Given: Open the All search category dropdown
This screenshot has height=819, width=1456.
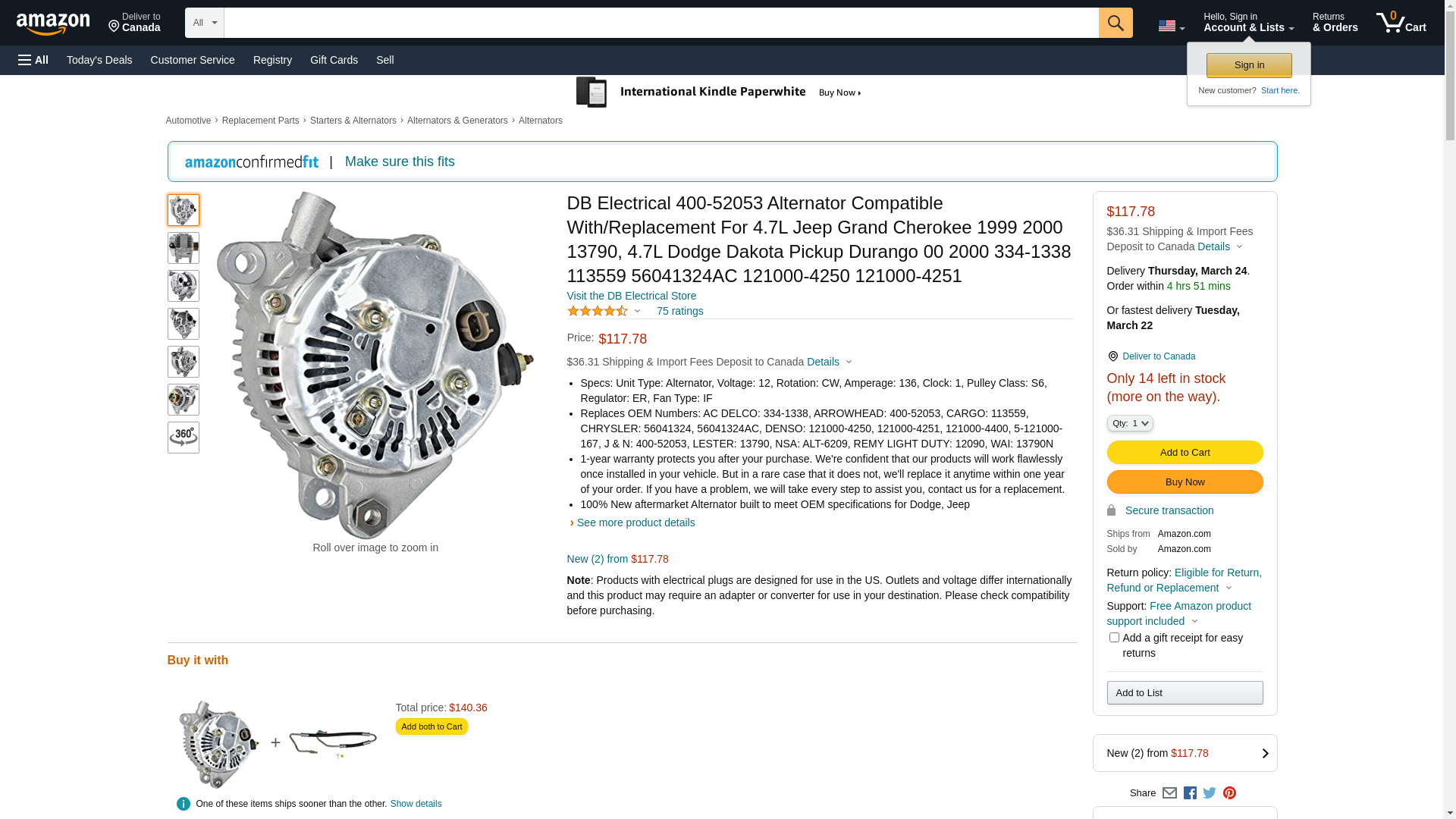Looking at the screenshot, I should point(204,23).
